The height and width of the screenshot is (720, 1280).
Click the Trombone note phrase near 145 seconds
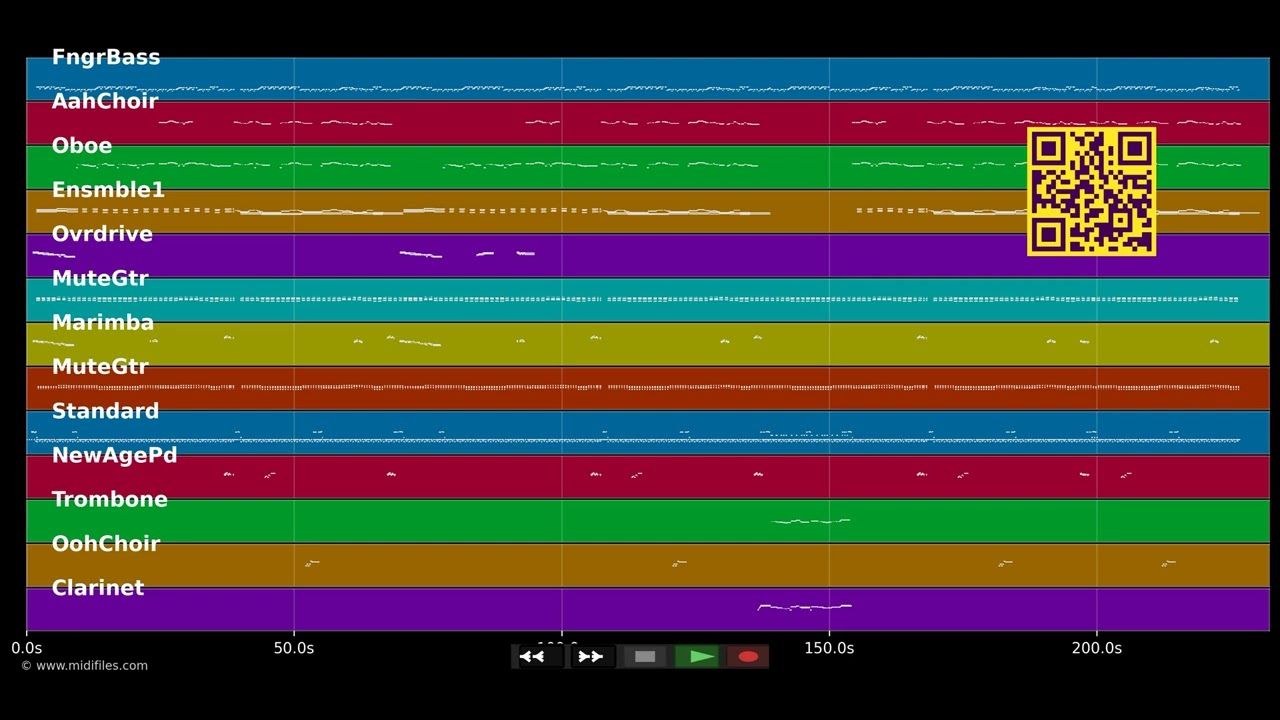(x=811, y=521)
